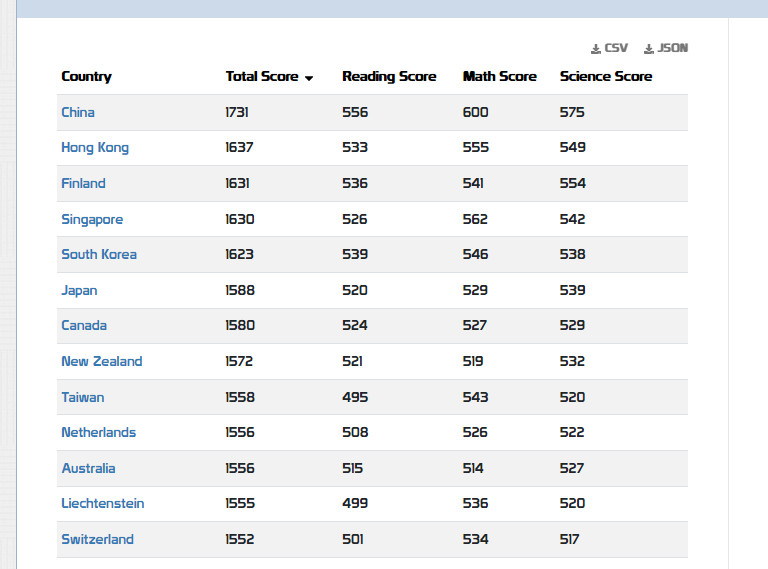Download the table as JSON
The image size is (768, 569).
pos(666,48)
